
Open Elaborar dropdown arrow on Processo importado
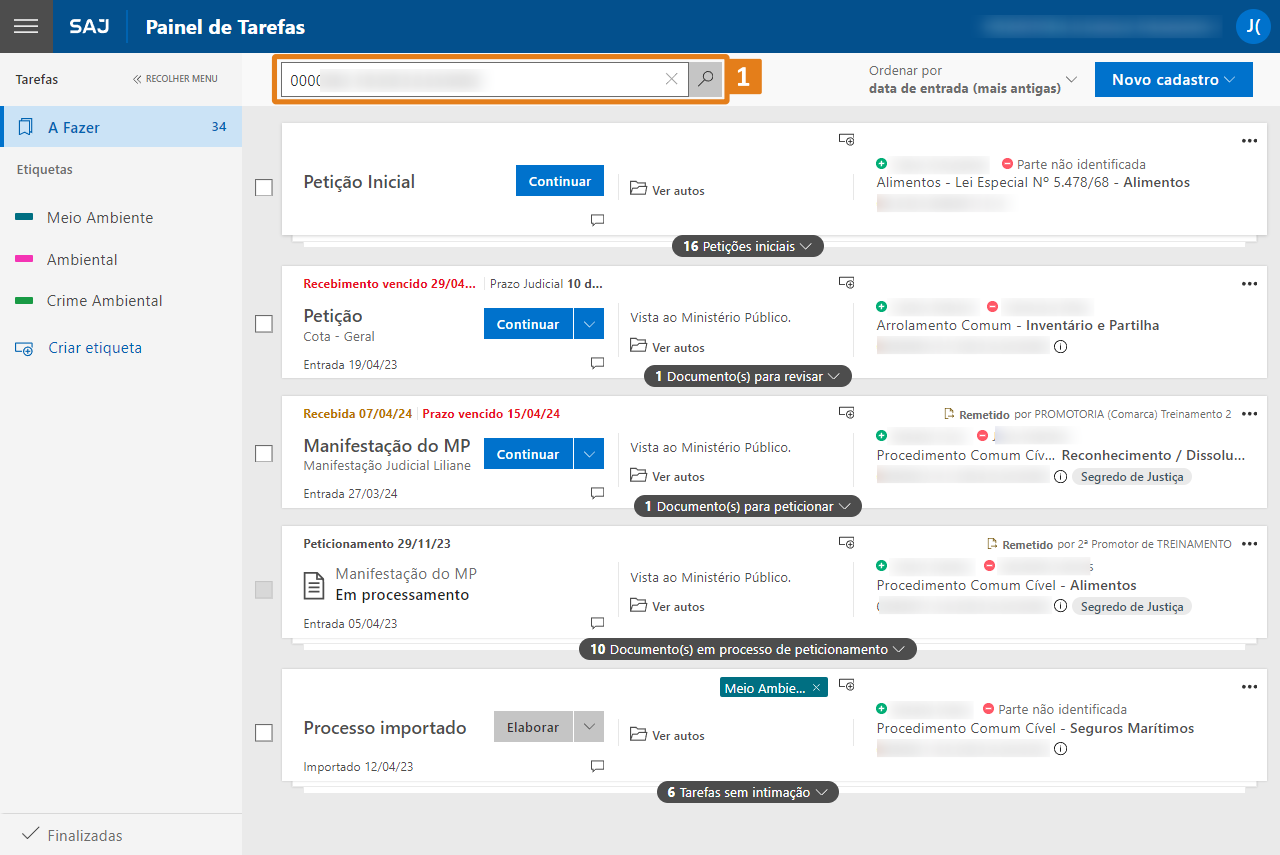point(589,727)
